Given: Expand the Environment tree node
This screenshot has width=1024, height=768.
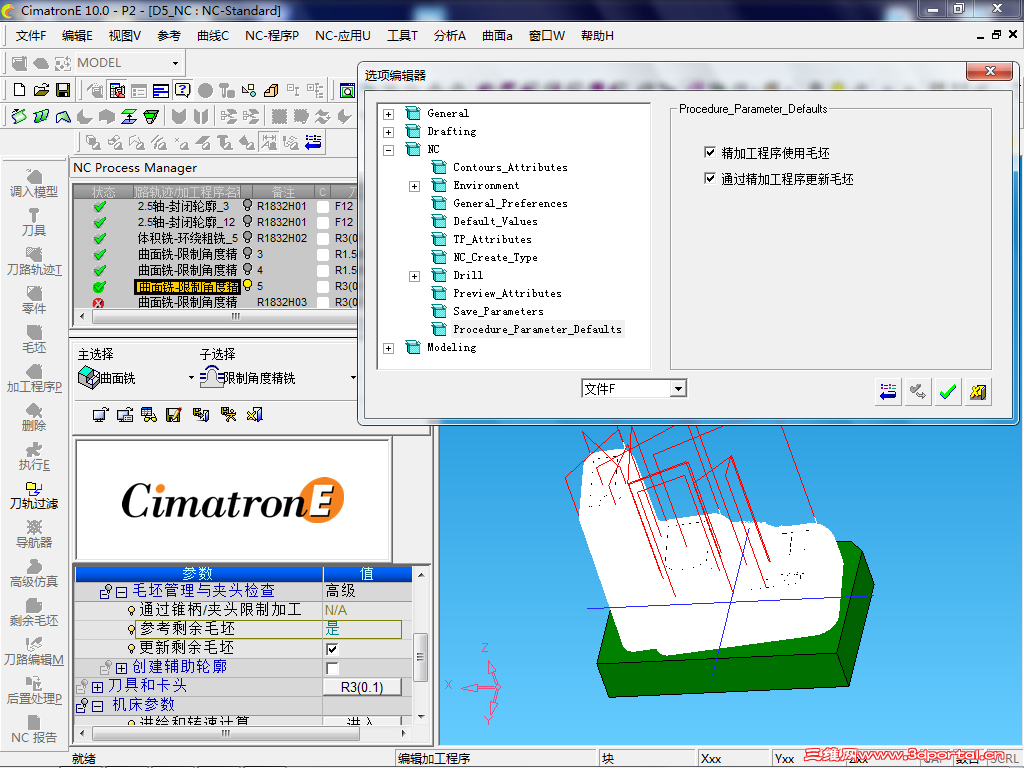Looking at the screenshot, I should (x=415, y=186).
